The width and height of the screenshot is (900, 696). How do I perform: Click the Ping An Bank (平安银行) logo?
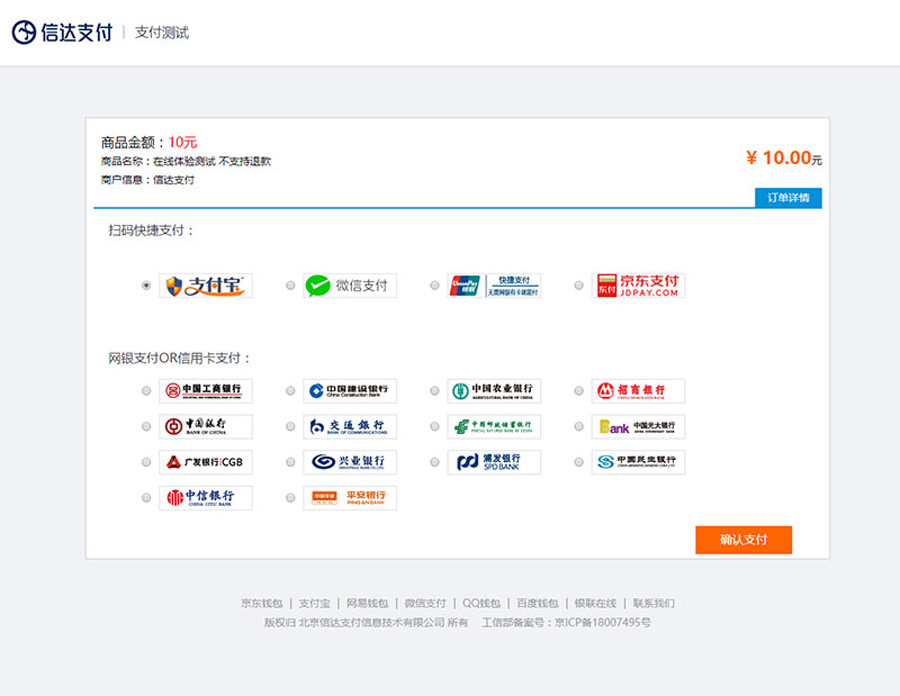[350, 498]
